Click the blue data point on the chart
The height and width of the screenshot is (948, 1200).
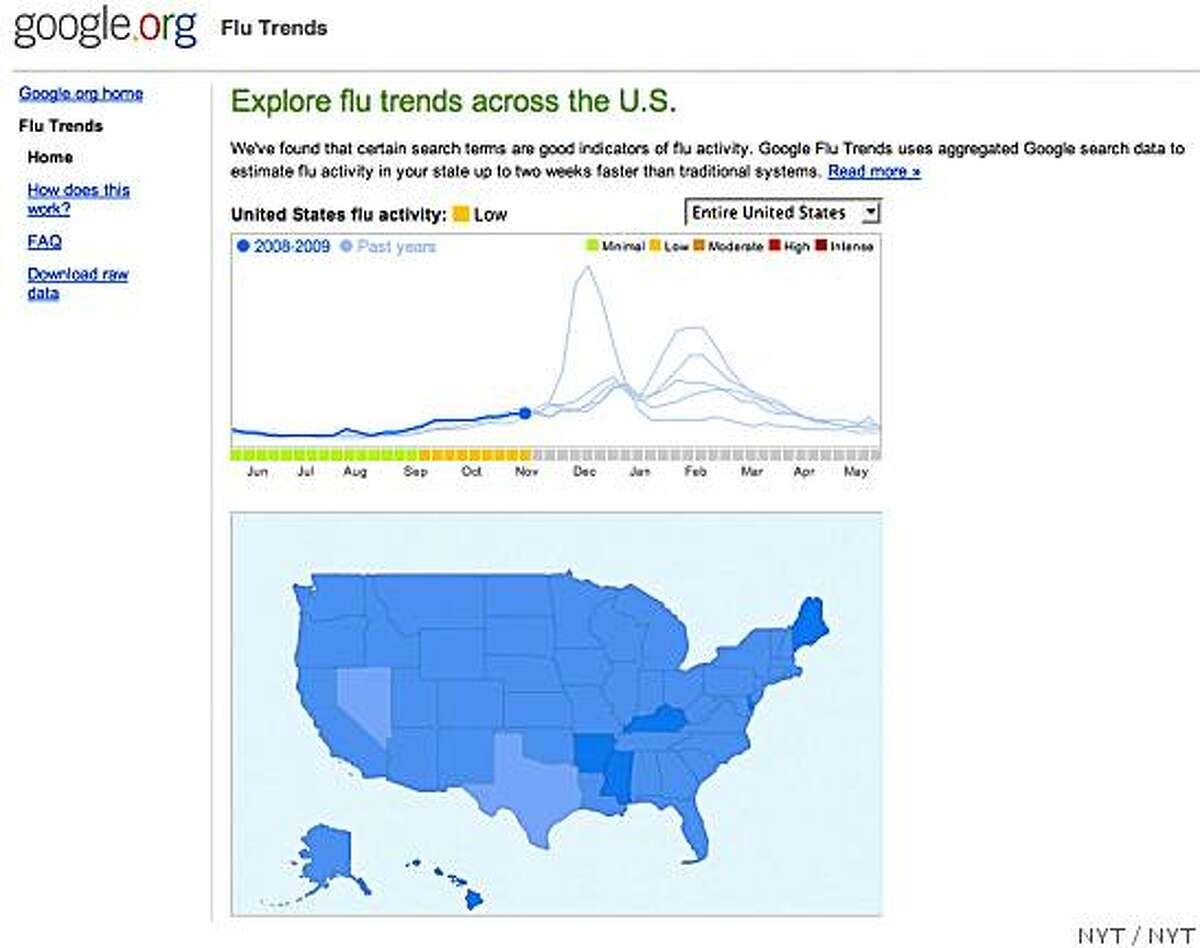click(524, 412)
